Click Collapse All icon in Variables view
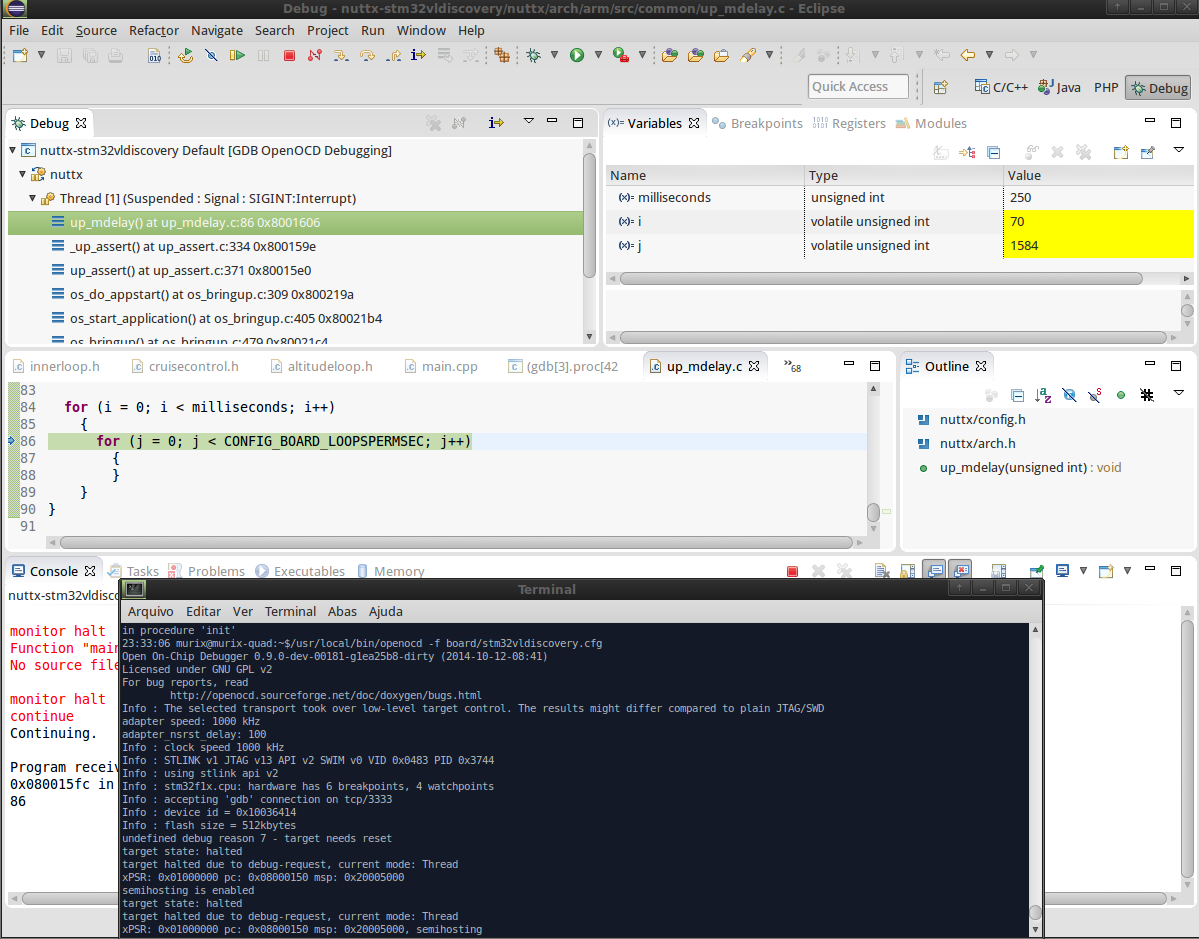Image resolution: width=1199 pixels, height=939 pixels. [993, 152]
